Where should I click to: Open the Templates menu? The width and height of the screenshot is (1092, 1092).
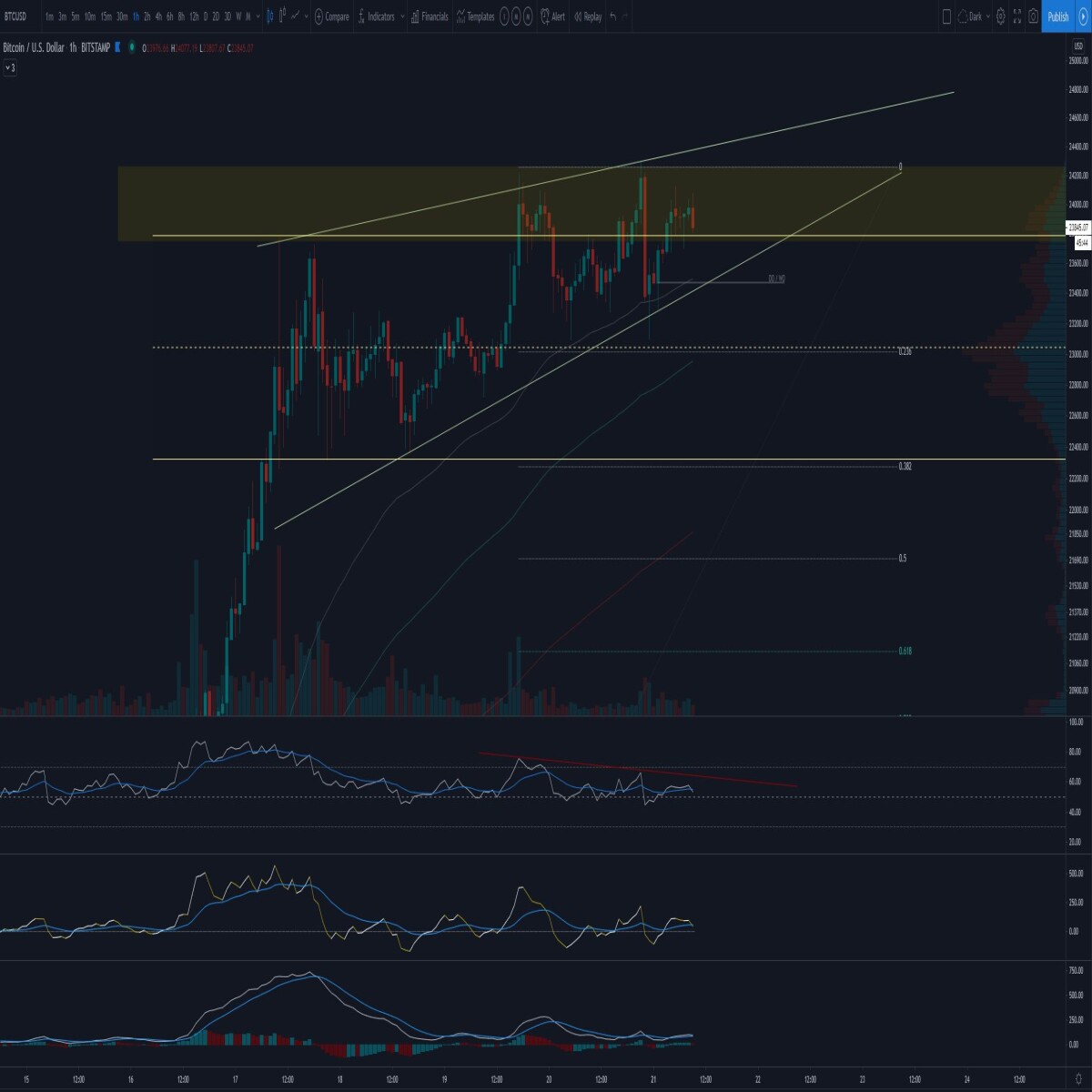pos(475,16)
